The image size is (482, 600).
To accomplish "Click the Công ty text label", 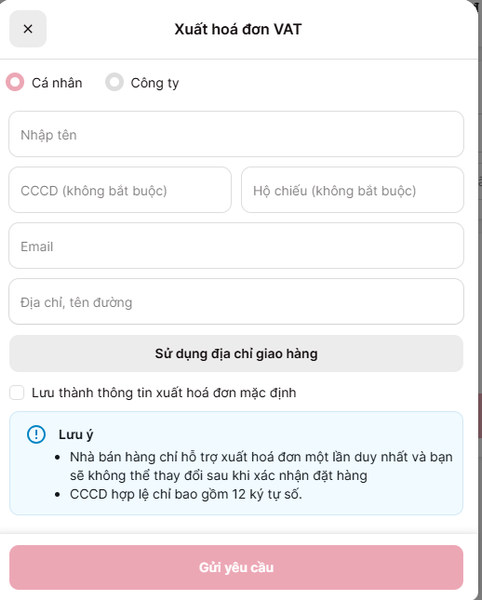I will pos(155,83).
